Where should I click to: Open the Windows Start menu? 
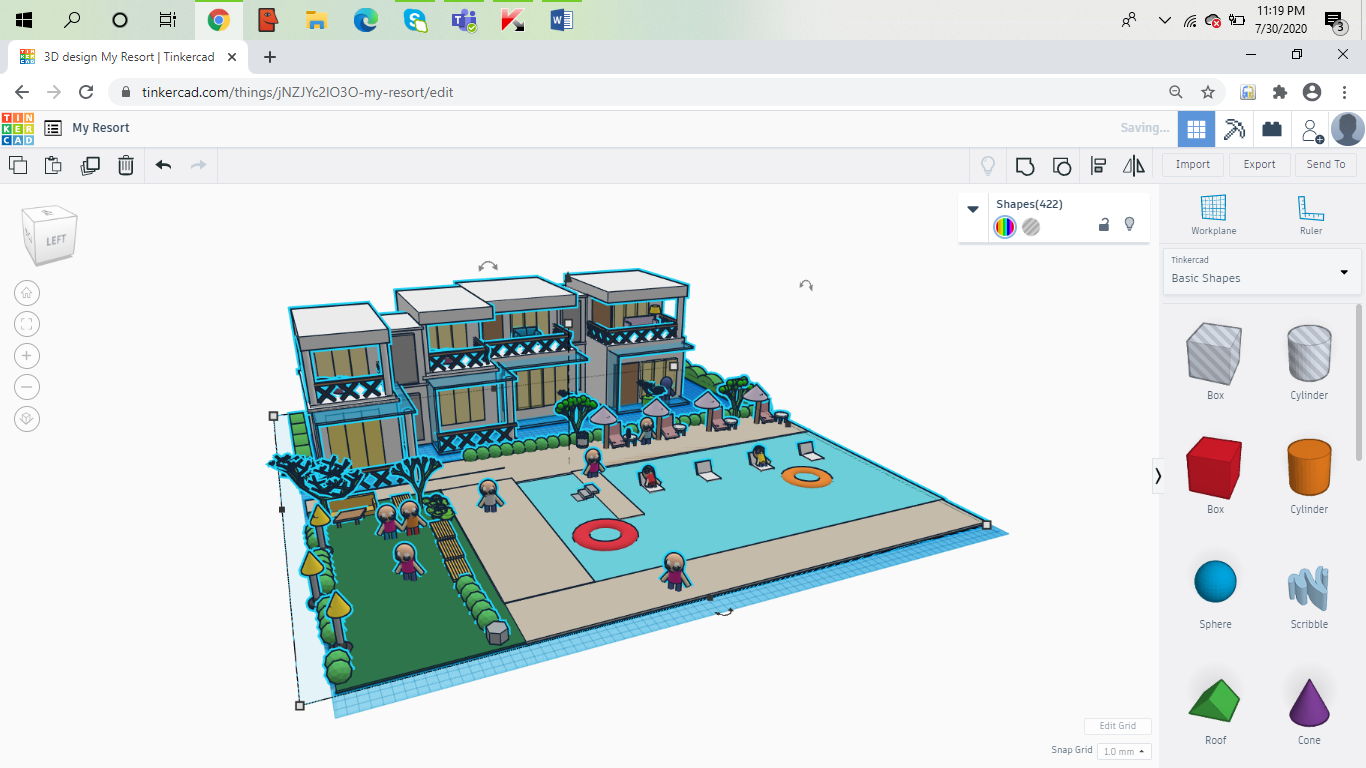click(x=24, y=20)
